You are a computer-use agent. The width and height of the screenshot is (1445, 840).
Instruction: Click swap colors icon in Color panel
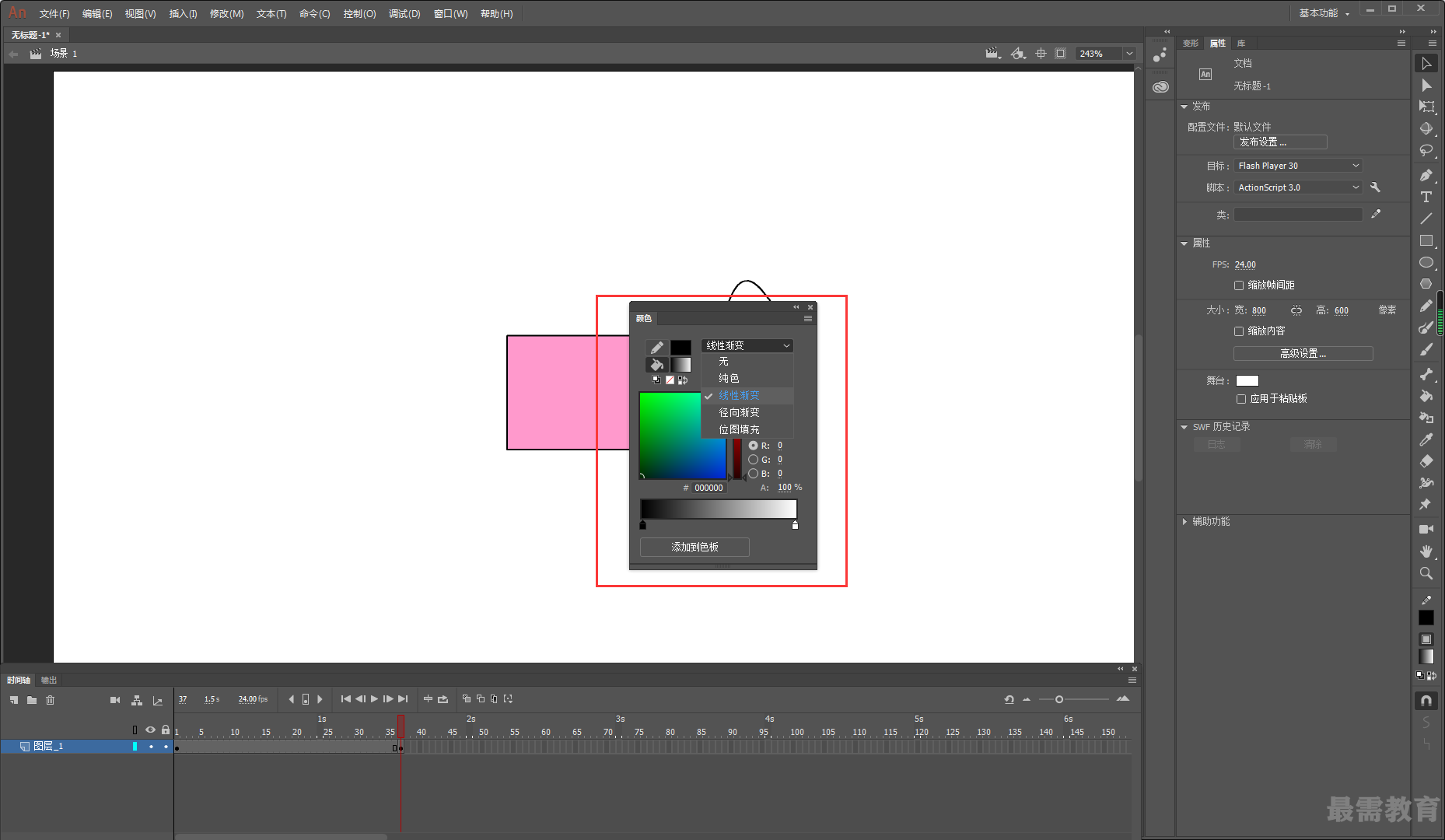click(x=683, y=380)
